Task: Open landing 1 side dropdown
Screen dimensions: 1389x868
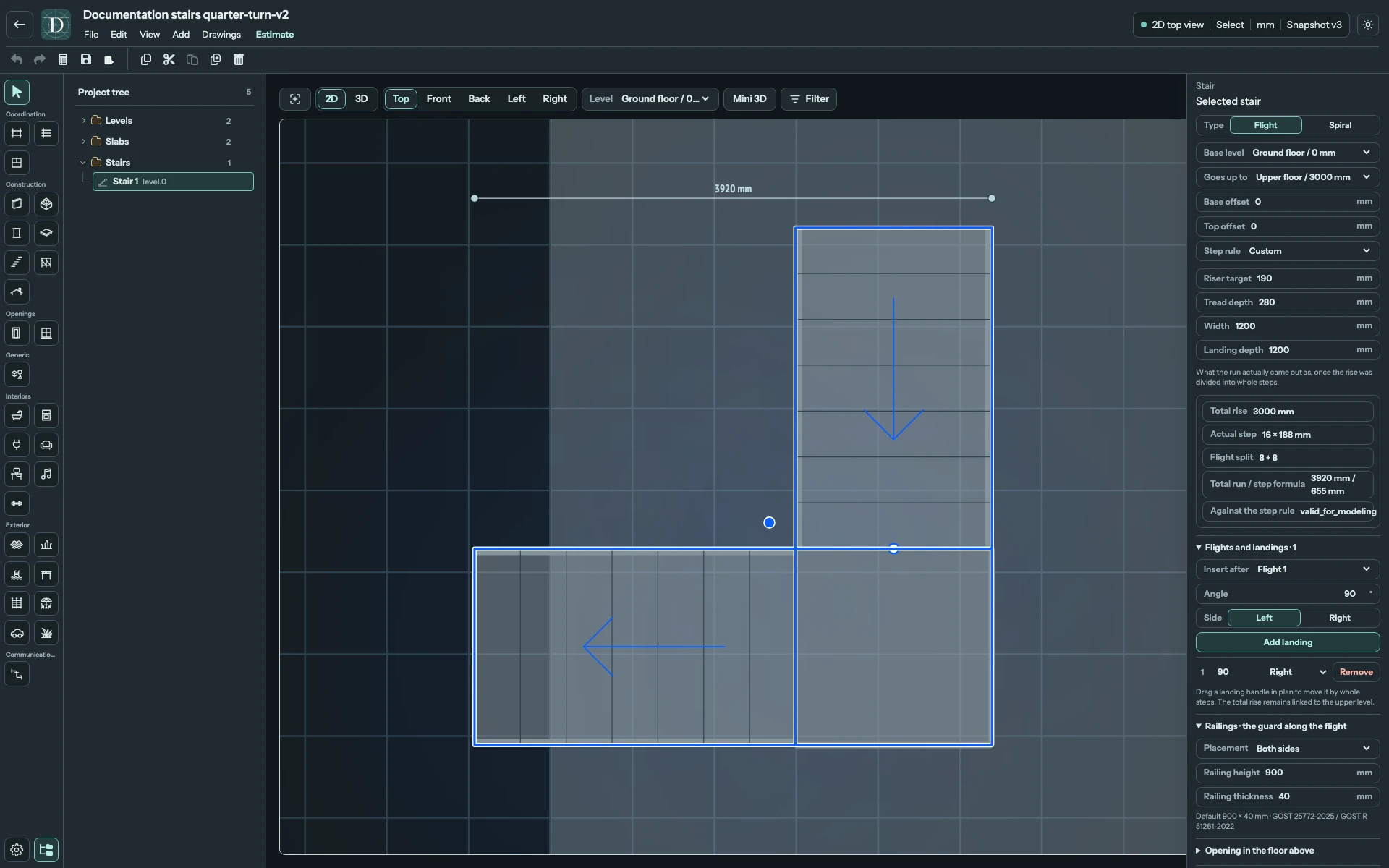Action: [x=1298, y=672]
